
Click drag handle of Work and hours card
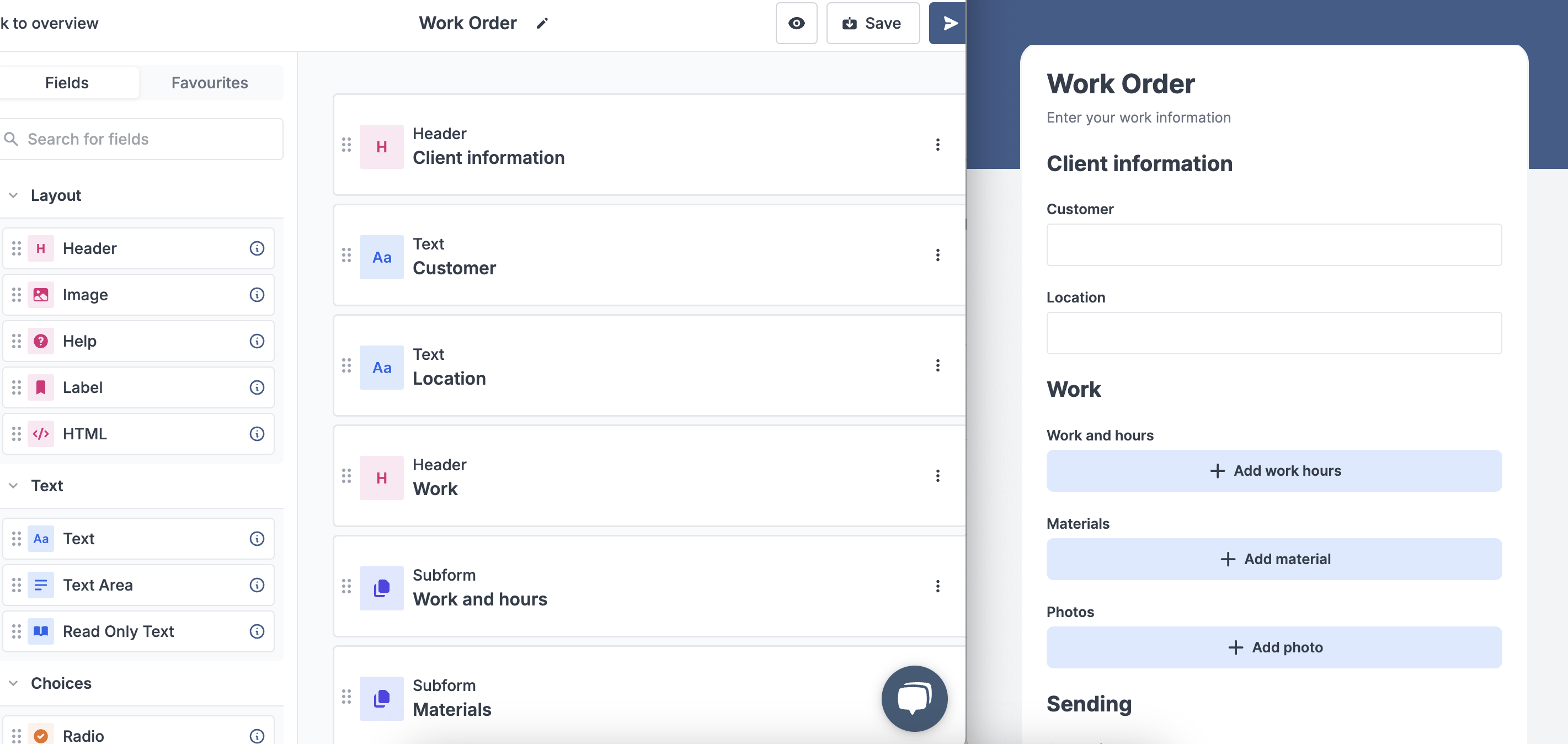click(x=346, y=586)
